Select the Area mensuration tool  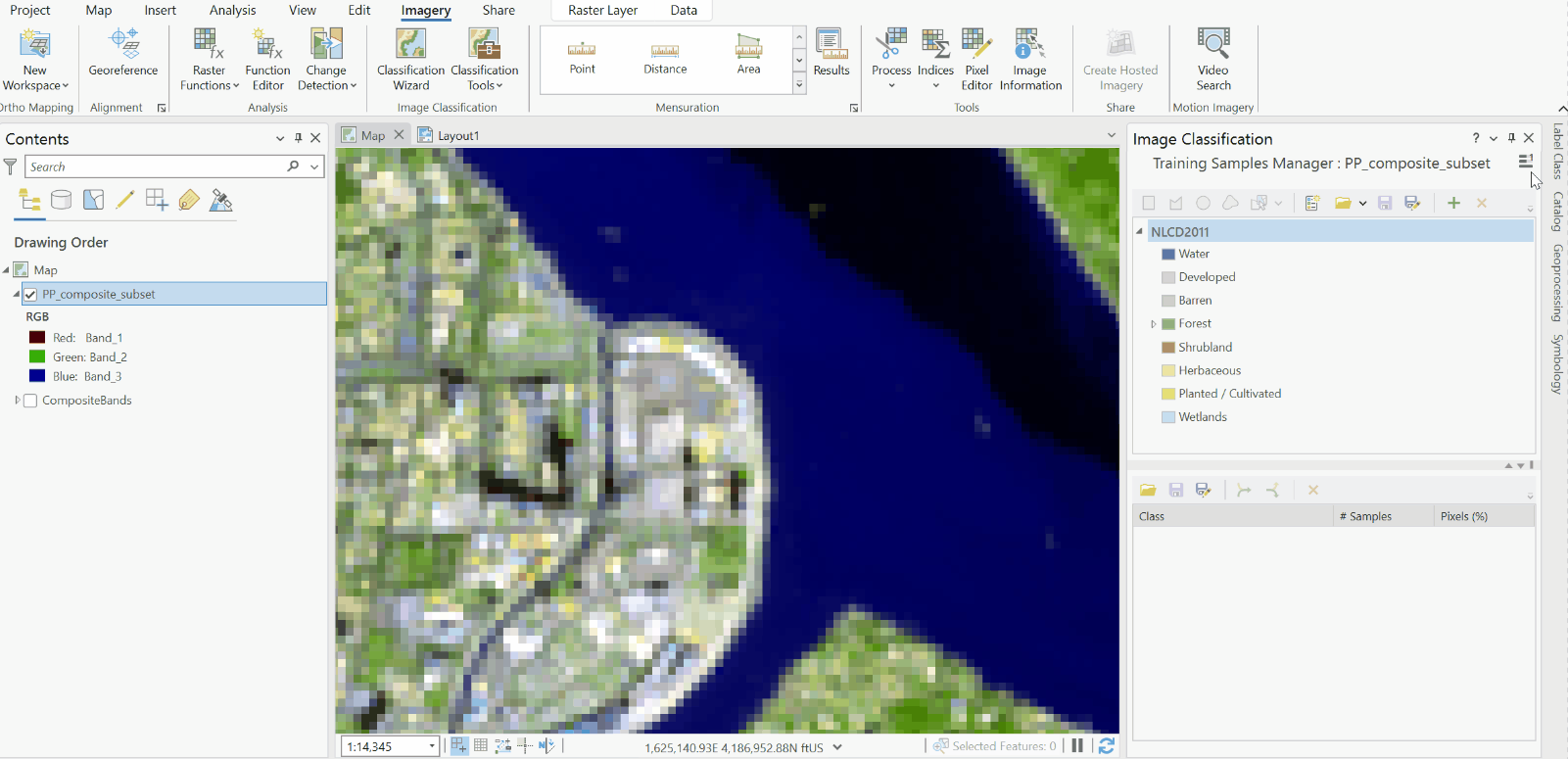(x=748, y=56)
